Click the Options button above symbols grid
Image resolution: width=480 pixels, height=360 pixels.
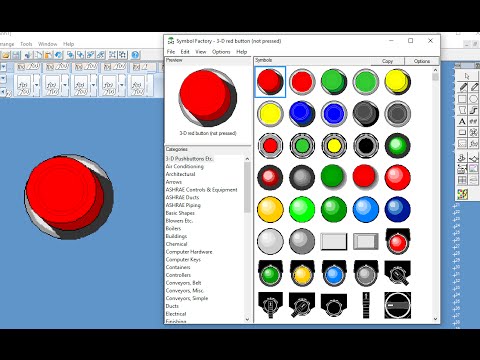tap(422, 61)
